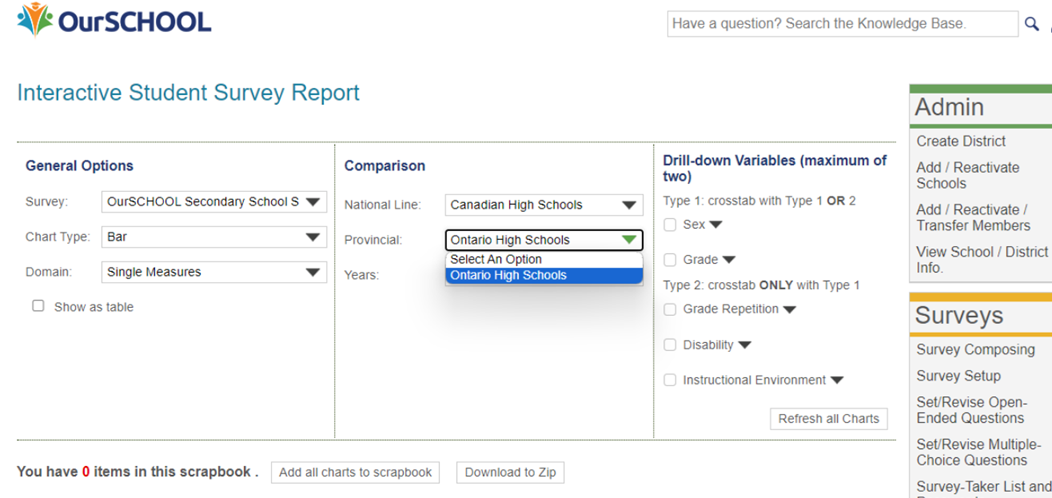Image resolution: width=1052 pixels, height=498 pixels.
Task: Open the Chart Type dropdown
Action: 214,237
